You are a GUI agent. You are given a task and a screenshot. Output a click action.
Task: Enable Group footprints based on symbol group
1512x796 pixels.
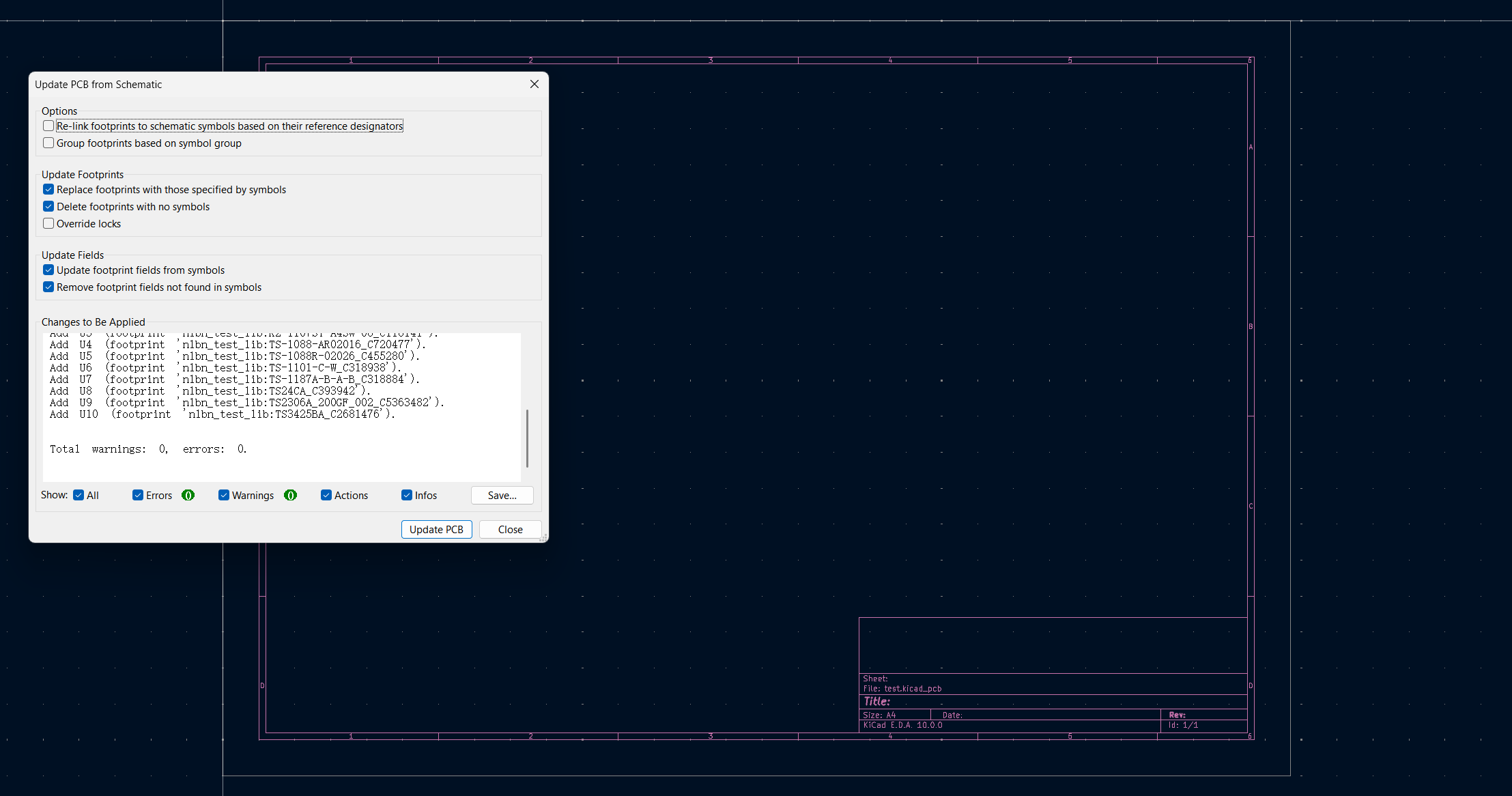48,143
